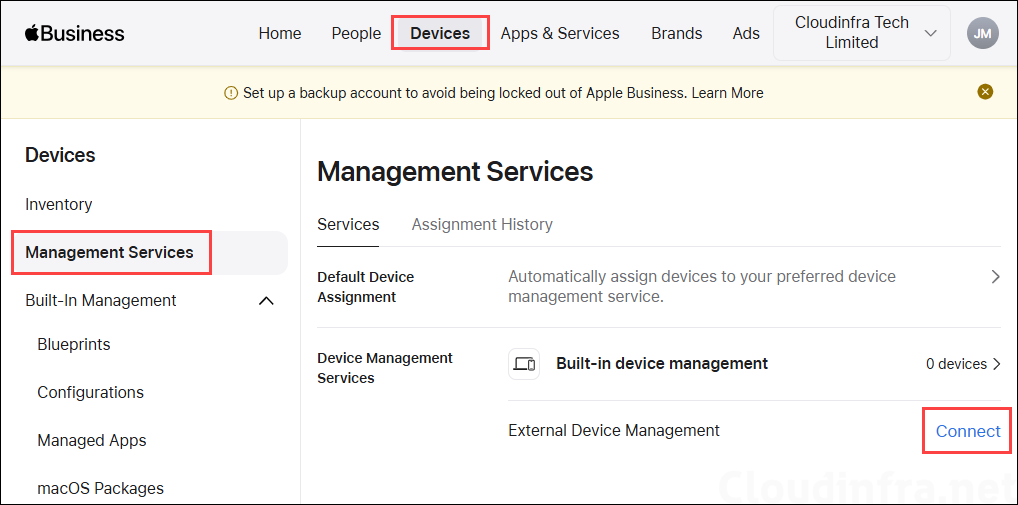The image size is (1018, 505).
Task: Click the Default Device Assignment label
Action: click(366, 287)
